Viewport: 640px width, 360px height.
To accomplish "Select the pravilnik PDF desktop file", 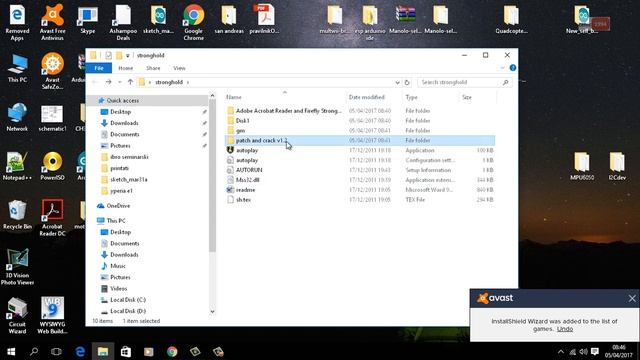I will pyautogui.click(x=264, y=20).
